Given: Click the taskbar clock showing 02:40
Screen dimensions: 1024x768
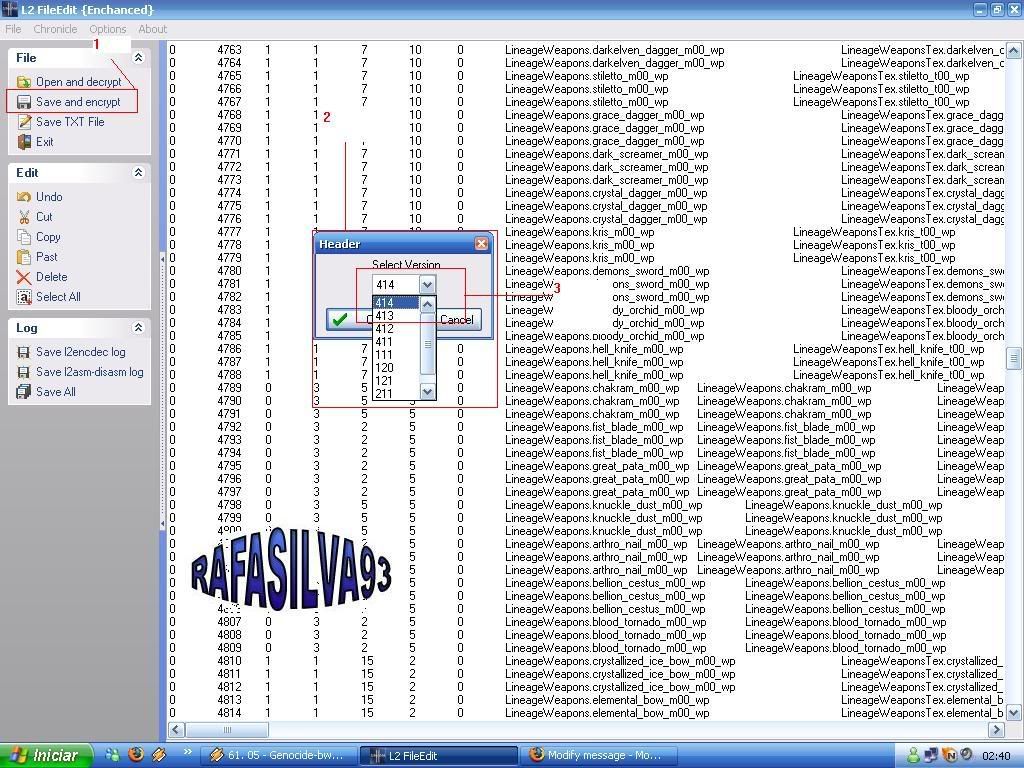Looking at the screenshot, I should point(996,756).
